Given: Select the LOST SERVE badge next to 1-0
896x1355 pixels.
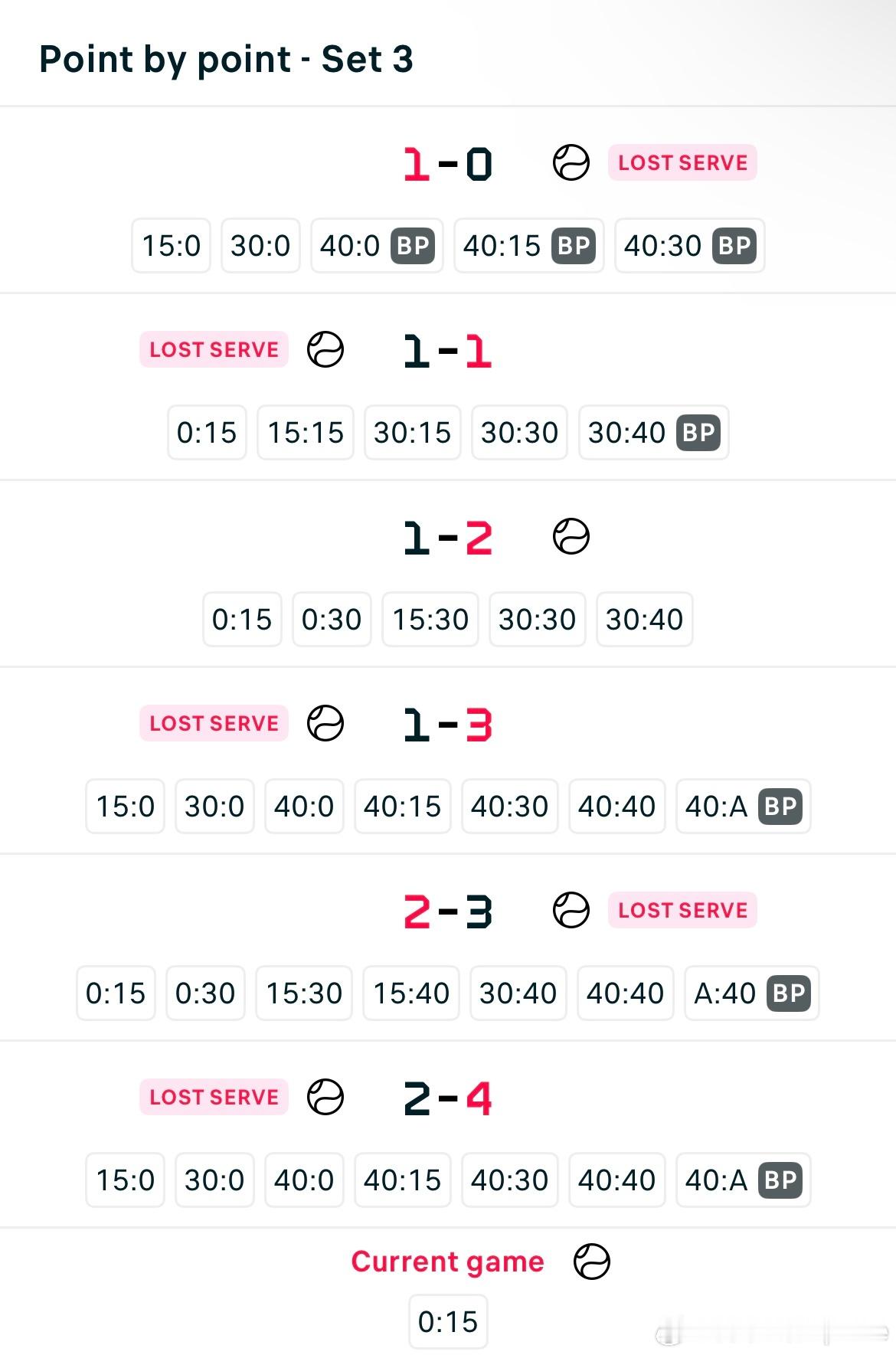Looking at the screenshot, I should tap(682, 162).
